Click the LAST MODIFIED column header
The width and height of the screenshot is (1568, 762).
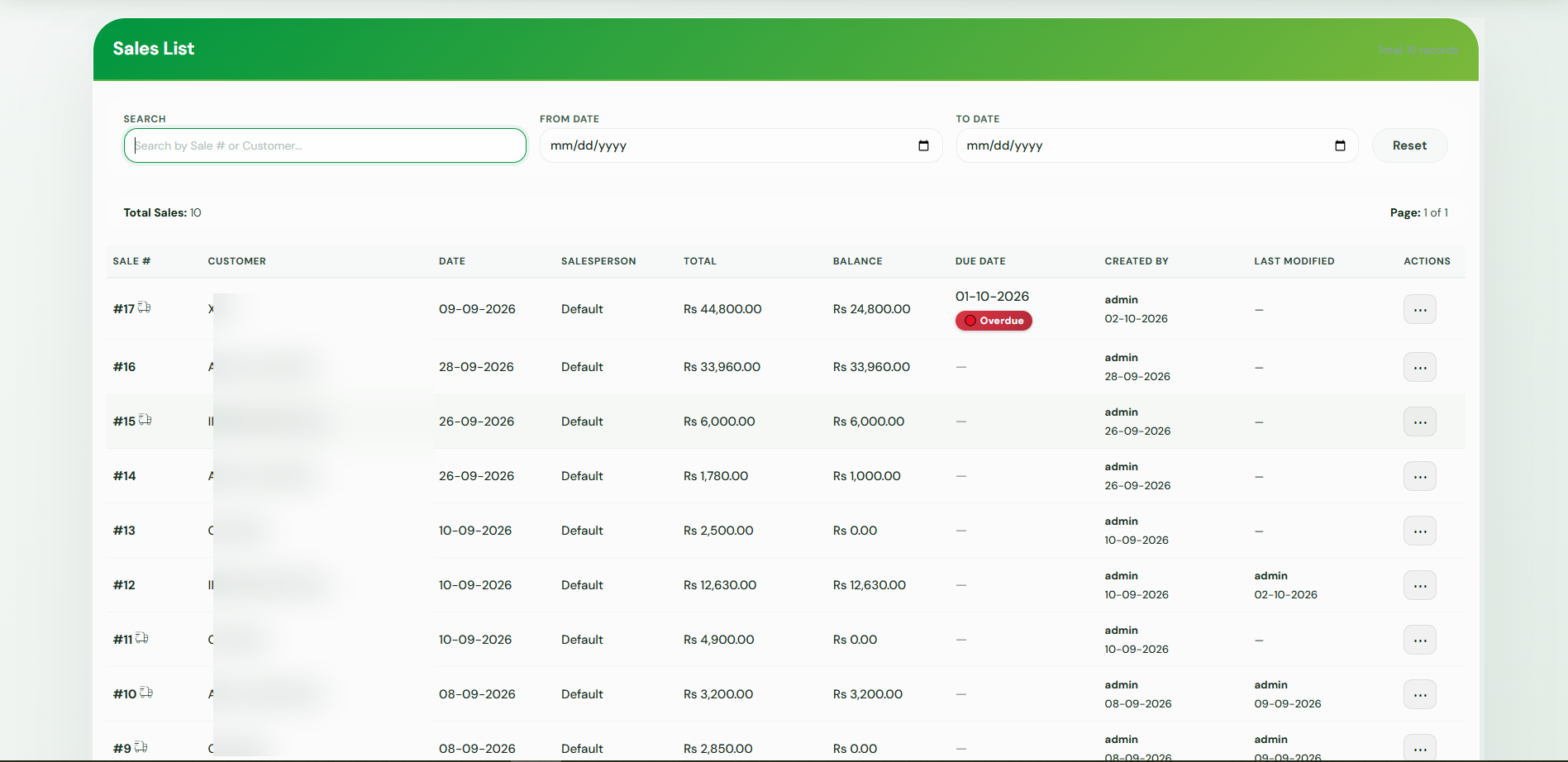tap(1294, 261)
